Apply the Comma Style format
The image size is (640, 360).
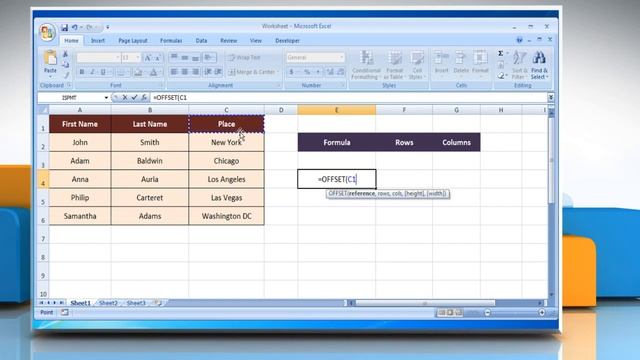click(318, 72)
